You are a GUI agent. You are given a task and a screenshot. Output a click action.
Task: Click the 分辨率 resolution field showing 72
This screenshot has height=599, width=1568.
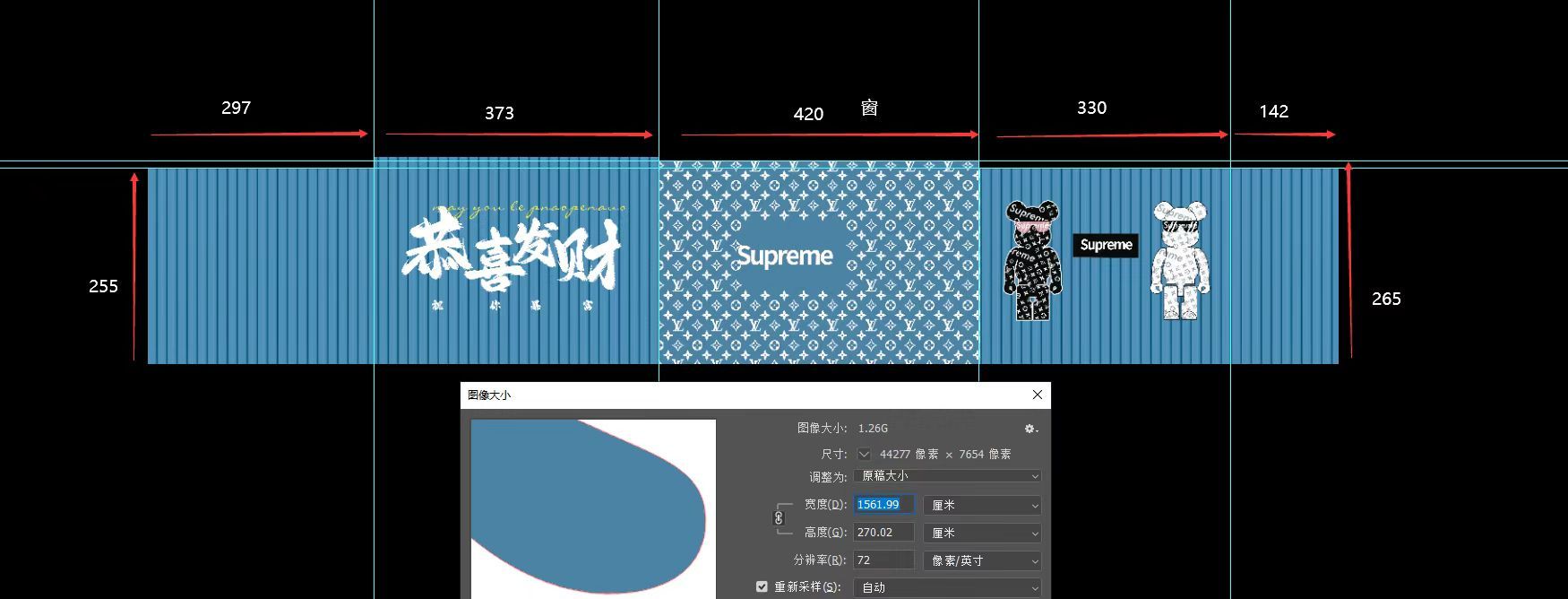(x=883, y=560)
